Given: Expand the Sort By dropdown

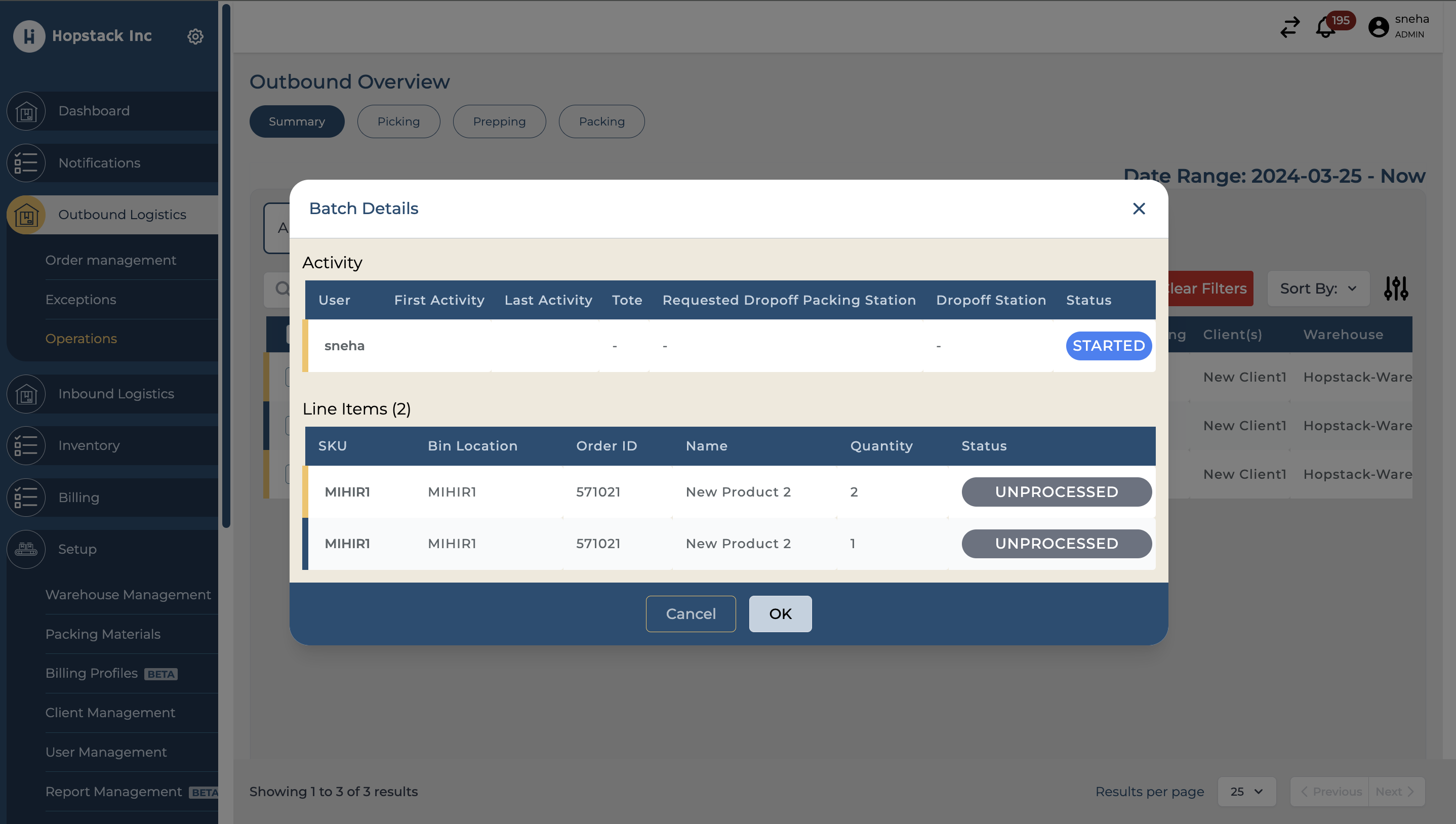Looking at the screenshot, I should click(1318, 289).
